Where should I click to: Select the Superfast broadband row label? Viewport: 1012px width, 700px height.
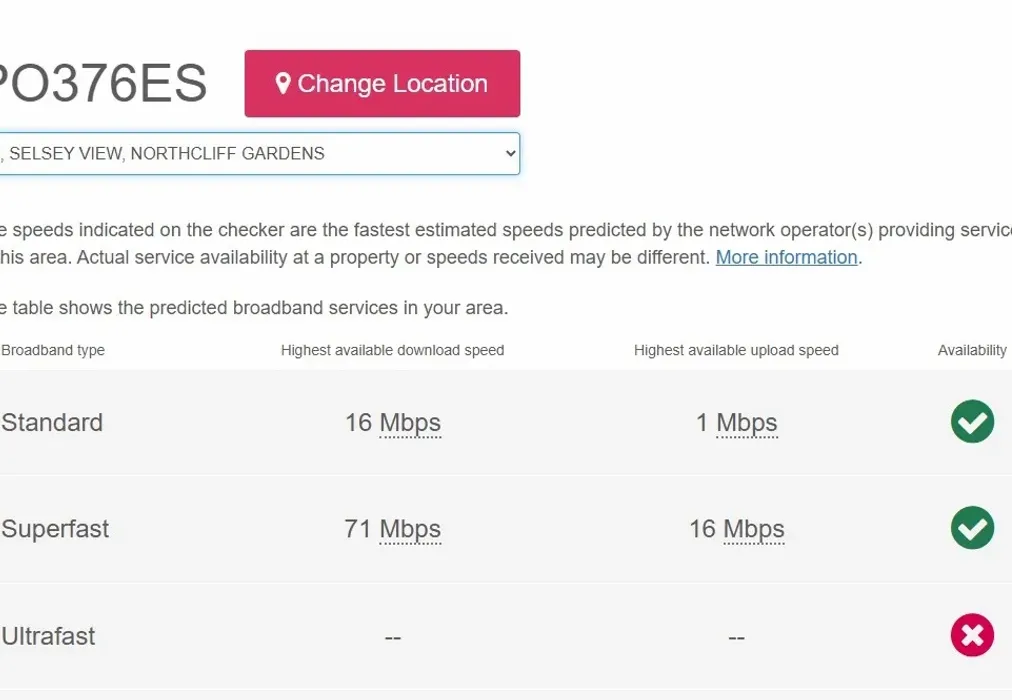(x=55, y=528)
